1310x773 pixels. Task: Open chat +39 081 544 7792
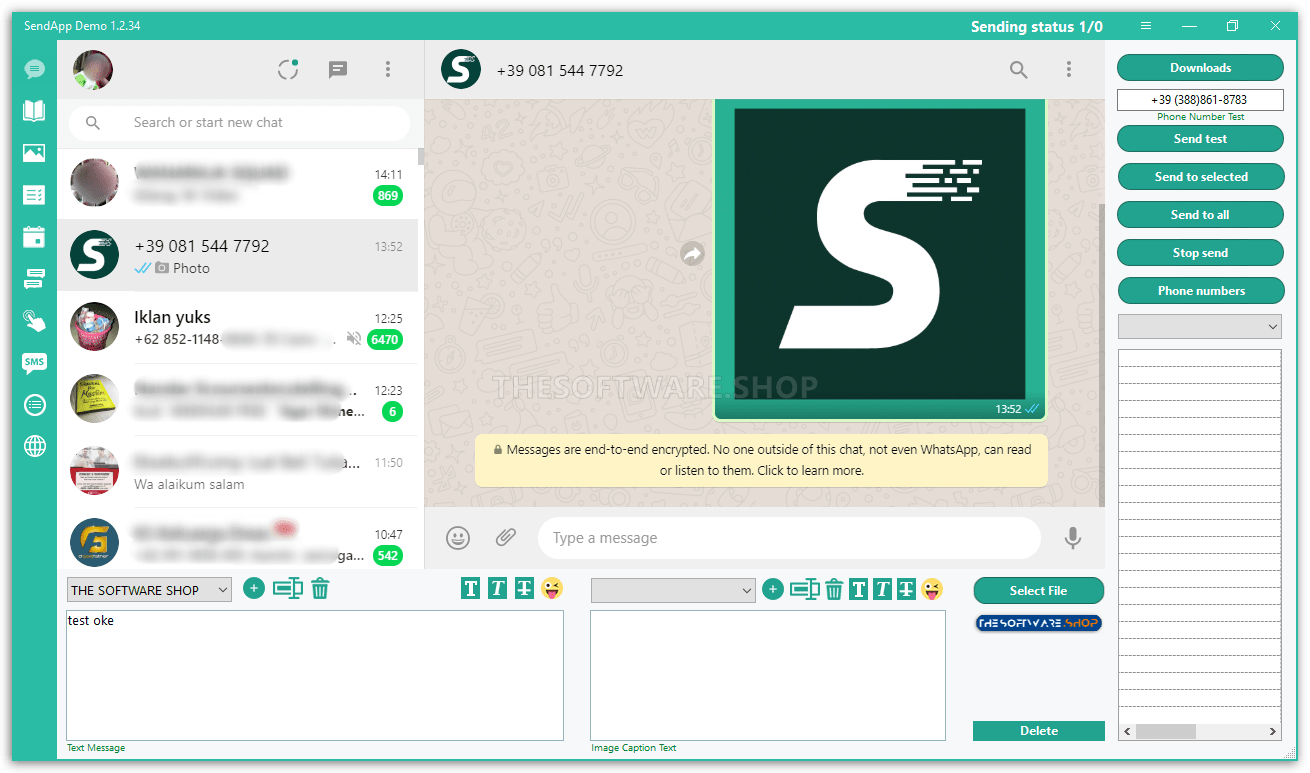click(x=238, y=256)
